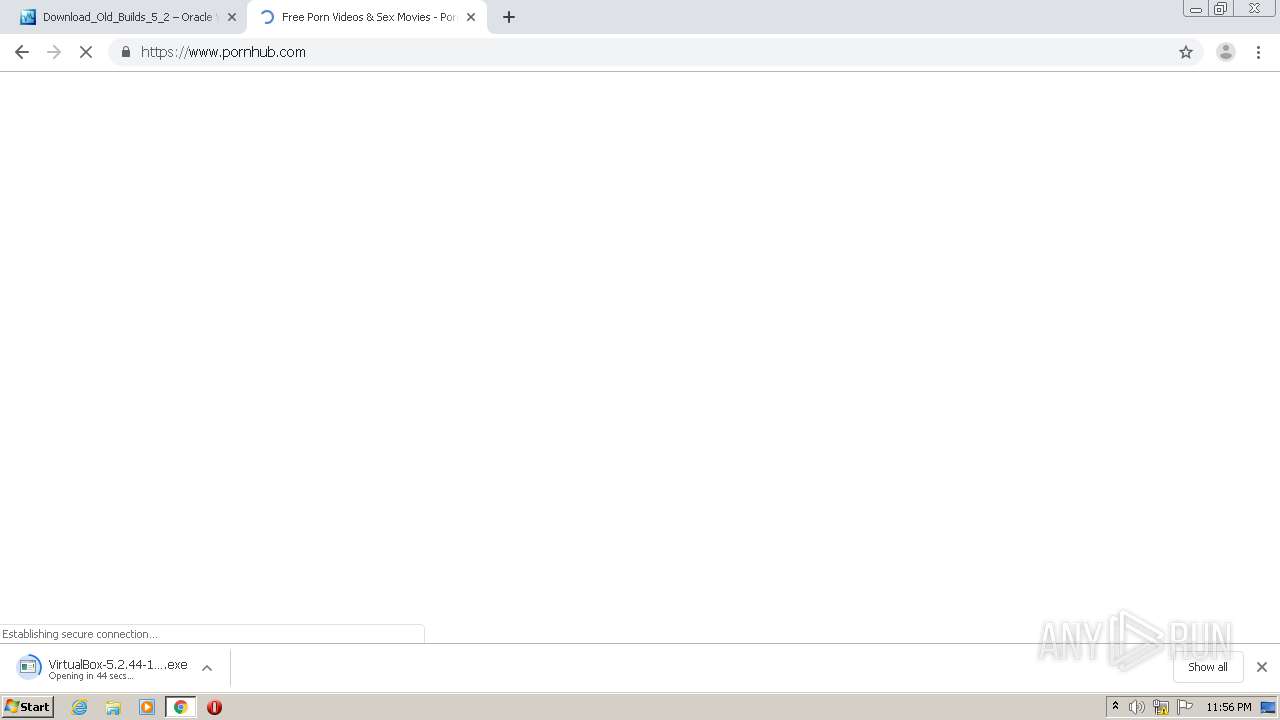Click the 11:56 PM taskbar clock

(x=1228, y=707)
